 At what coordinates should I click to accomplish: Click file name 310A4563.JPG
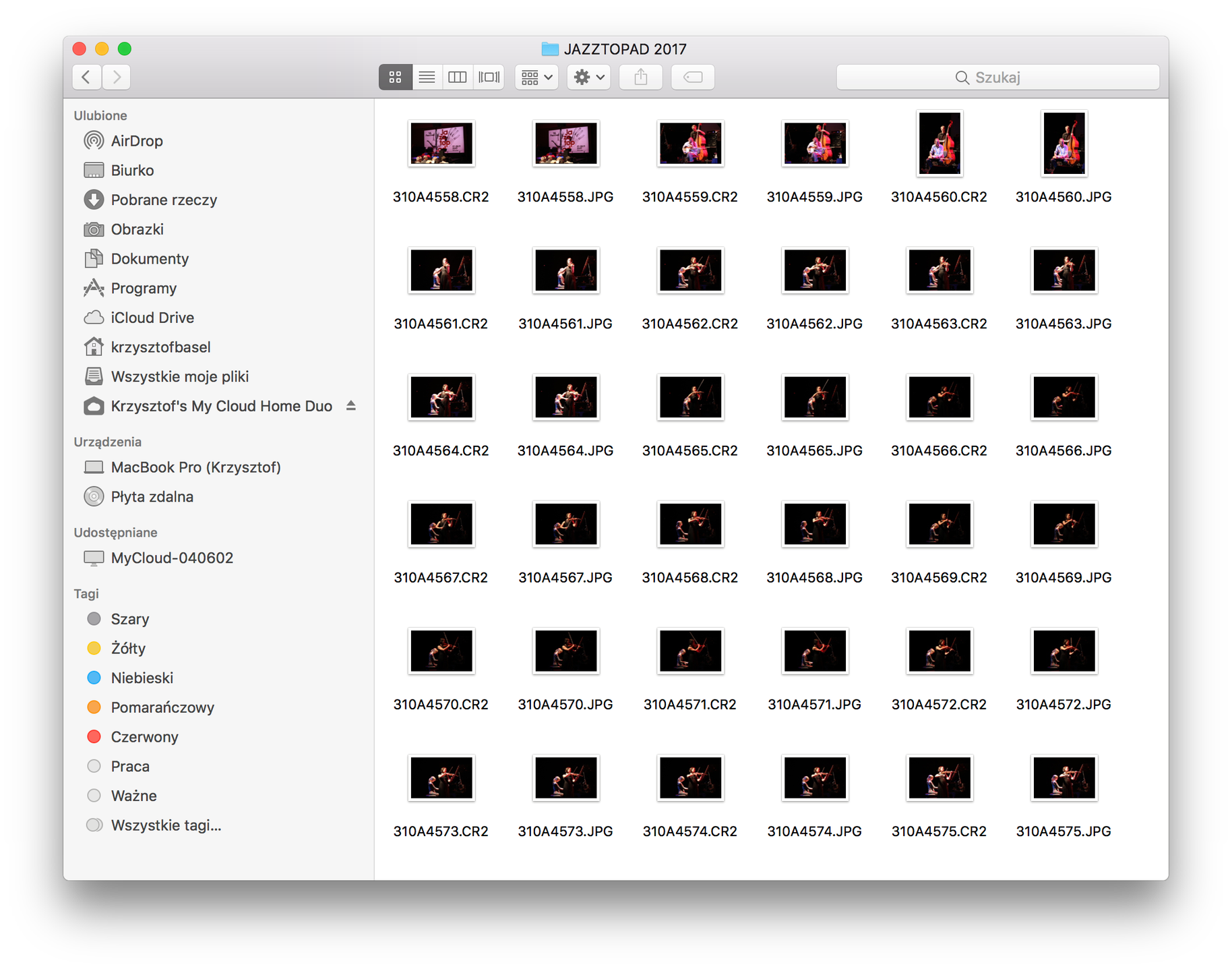pos(1064,324)
